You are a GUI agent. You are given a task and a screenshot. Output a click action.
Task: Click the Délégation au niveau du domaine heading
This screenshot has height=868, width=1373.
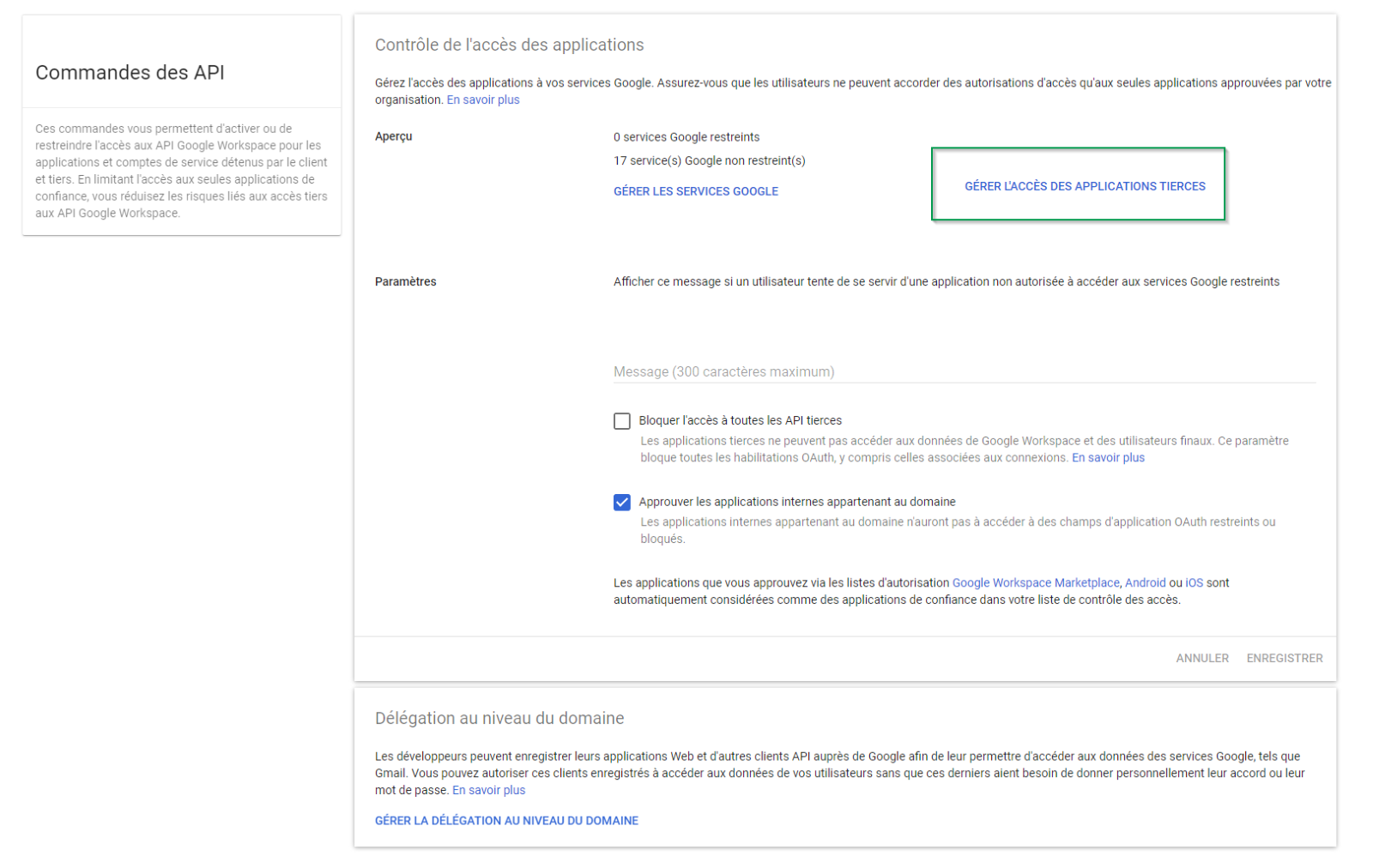tap(499, 719)
